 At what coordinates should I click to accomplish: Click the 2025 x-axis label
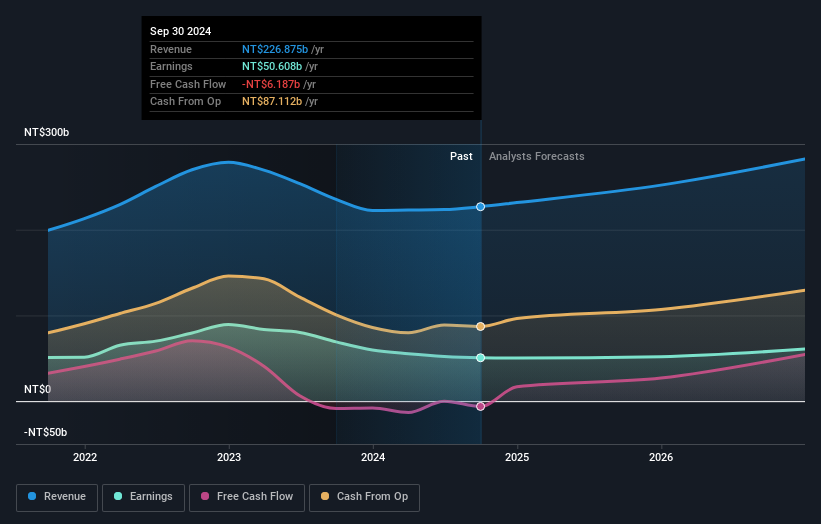pos(517,458)
